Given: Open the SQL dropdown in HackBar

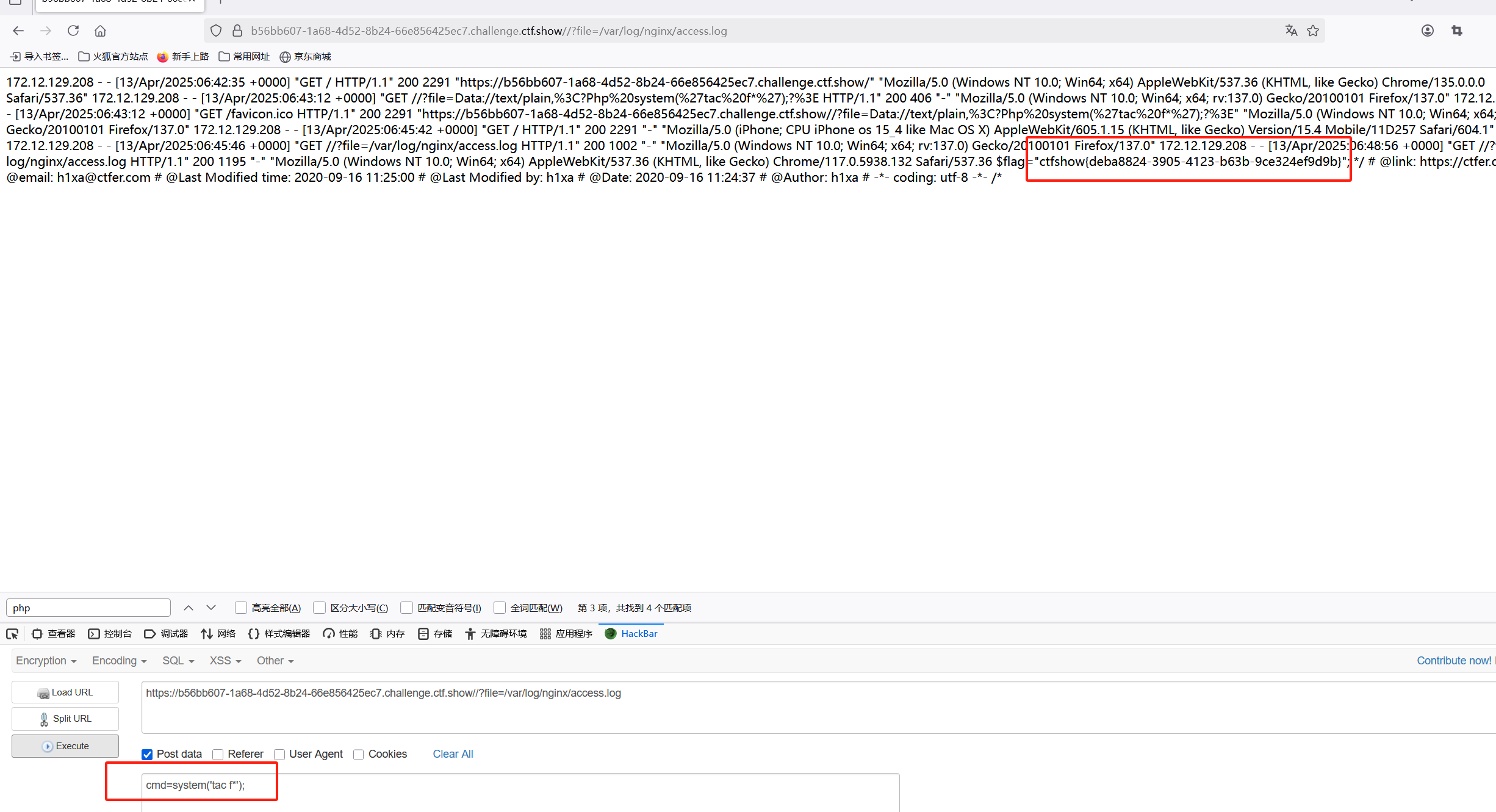Looking at the screenshot, I should (x=178, y=661).
